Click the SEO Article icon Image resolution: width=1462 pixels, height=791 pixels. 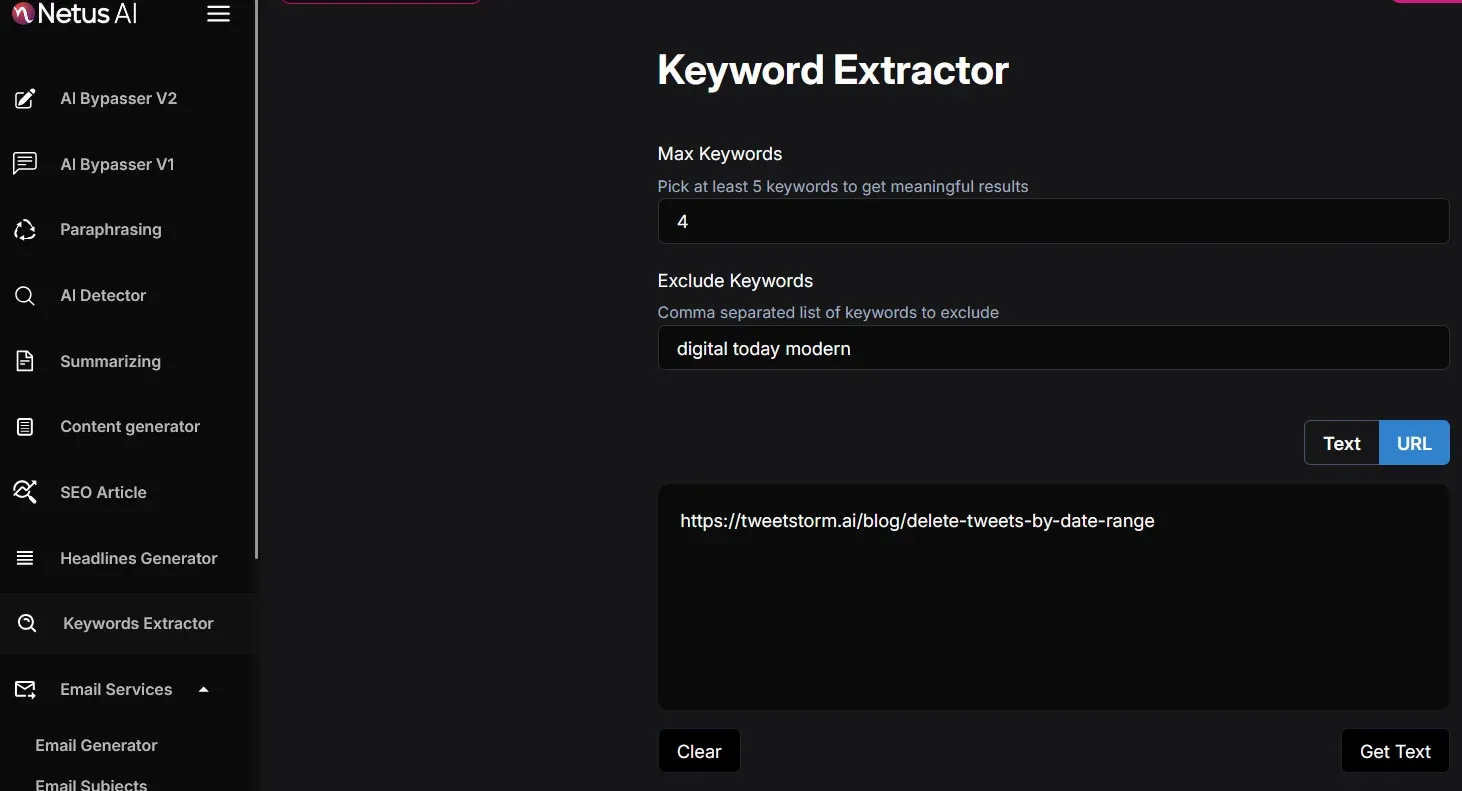tap(25, 492)
